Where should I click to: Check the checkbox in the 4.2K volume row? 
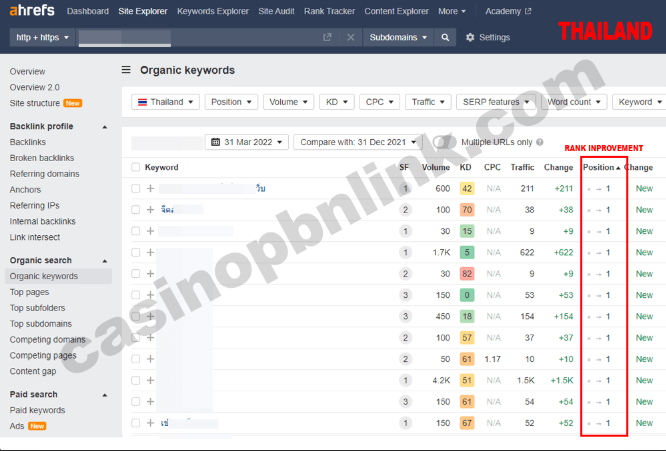[135, 380]
